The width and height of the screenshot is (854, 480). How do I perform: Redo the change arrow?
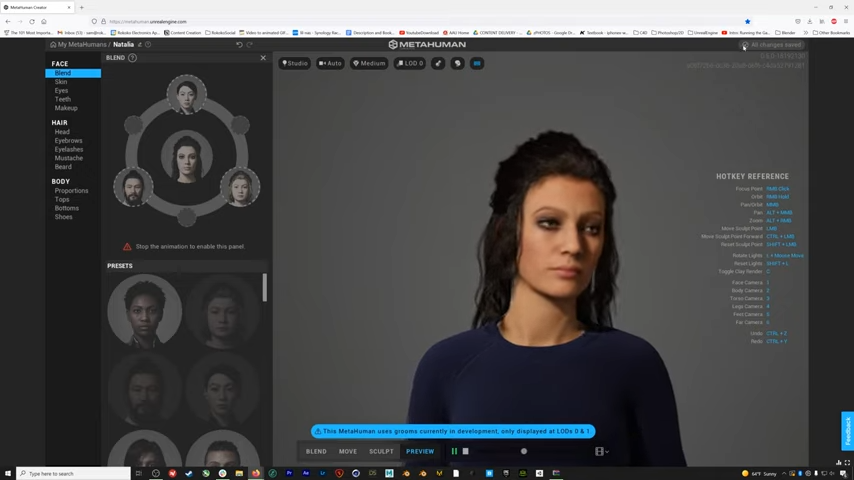pyautogui.click(x=249, y=45)
